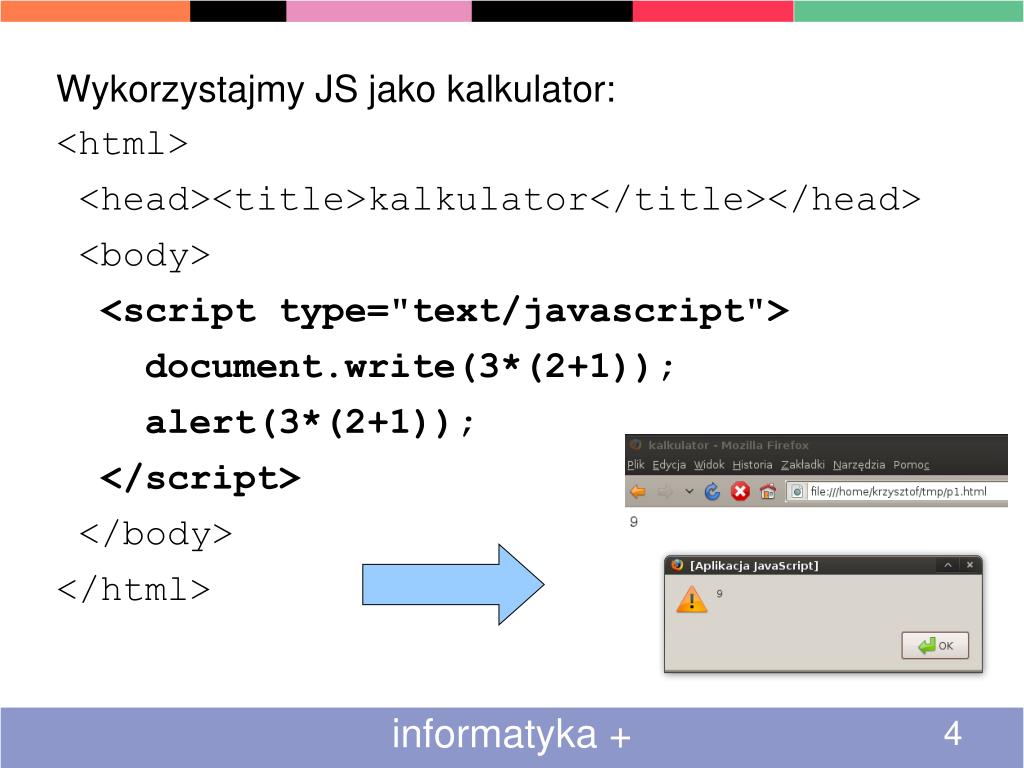Click the slide number 4 in footer
Viewport: 1024px width, 768px height.
coord(953,733)
